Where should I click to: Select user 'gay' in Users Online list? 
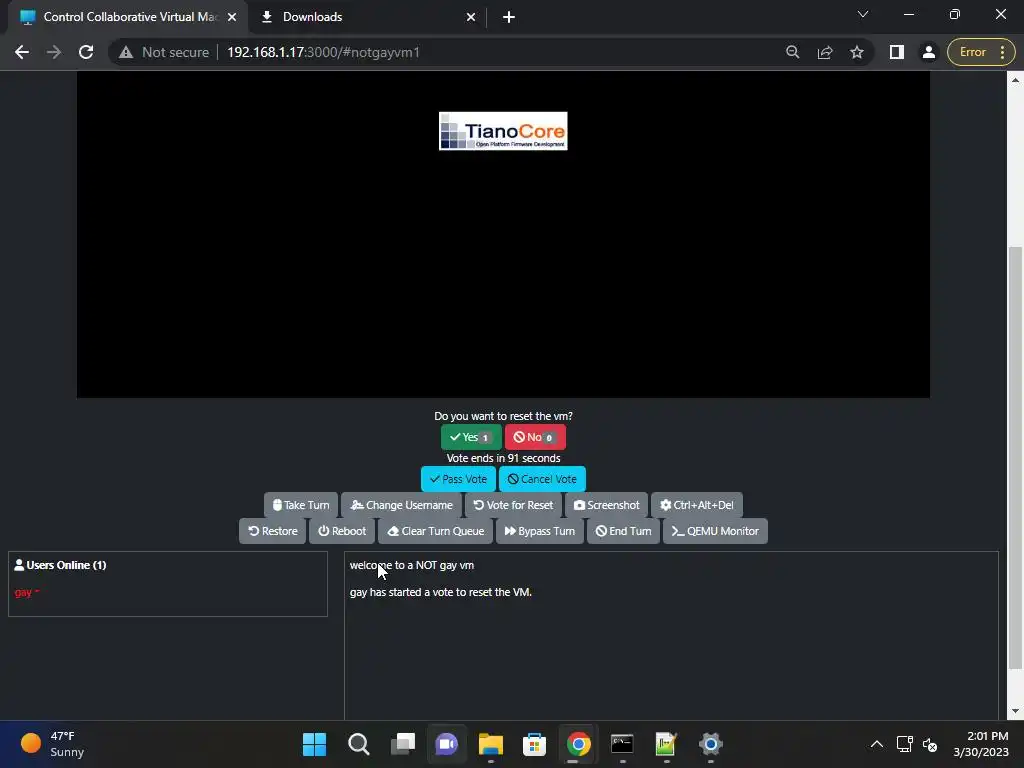pos(27,592)
